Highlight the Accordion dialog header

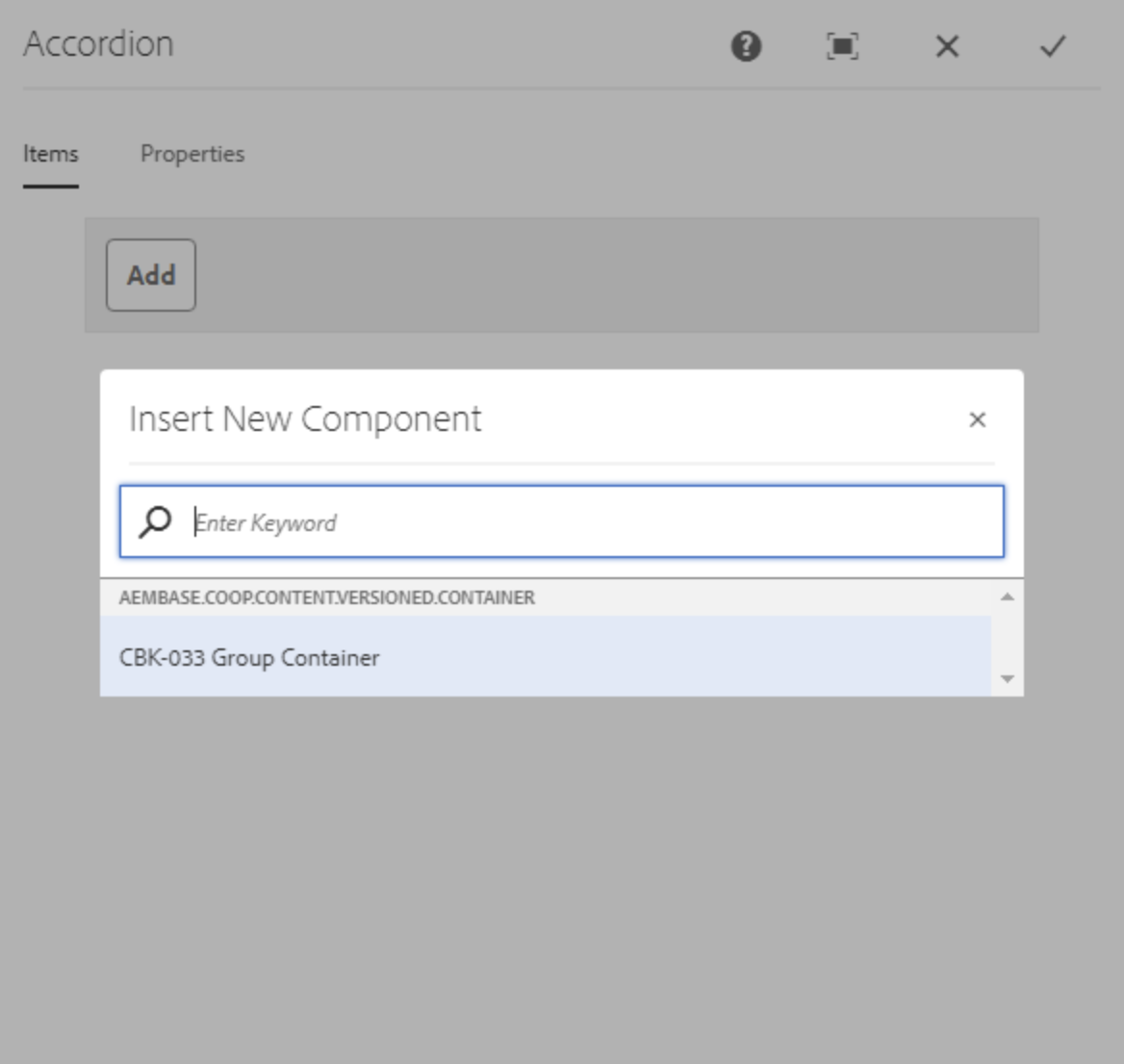[99, 43]
